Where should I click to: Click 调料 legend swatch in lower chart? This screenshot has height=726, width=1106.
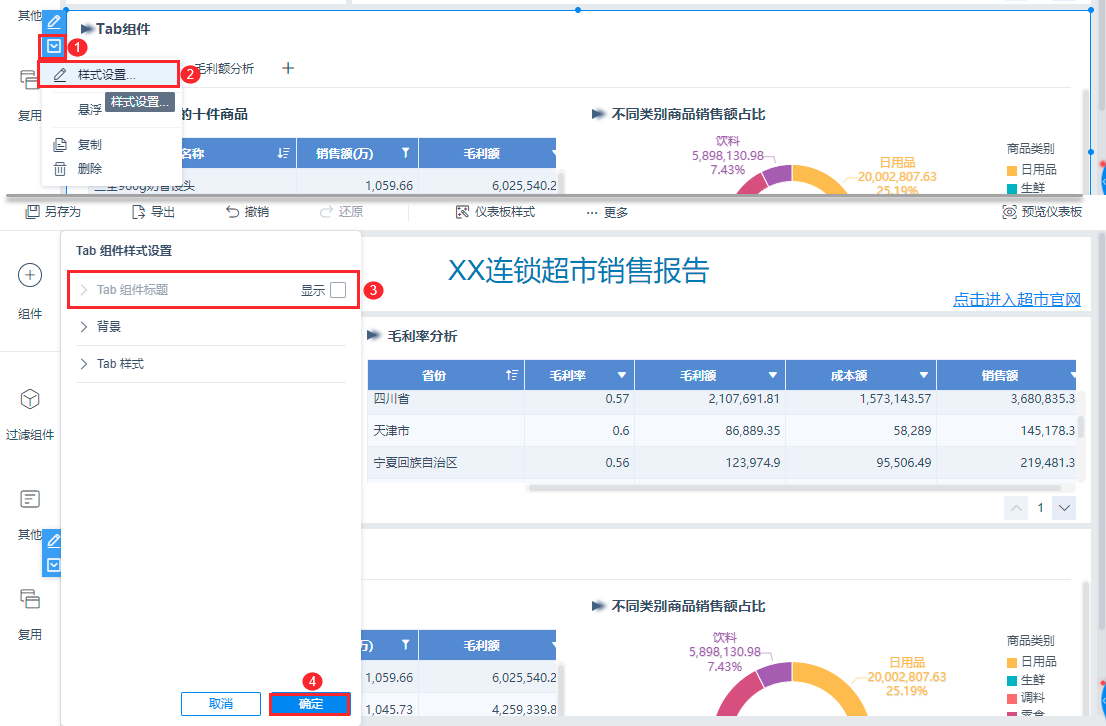(x=1011, y=698)
